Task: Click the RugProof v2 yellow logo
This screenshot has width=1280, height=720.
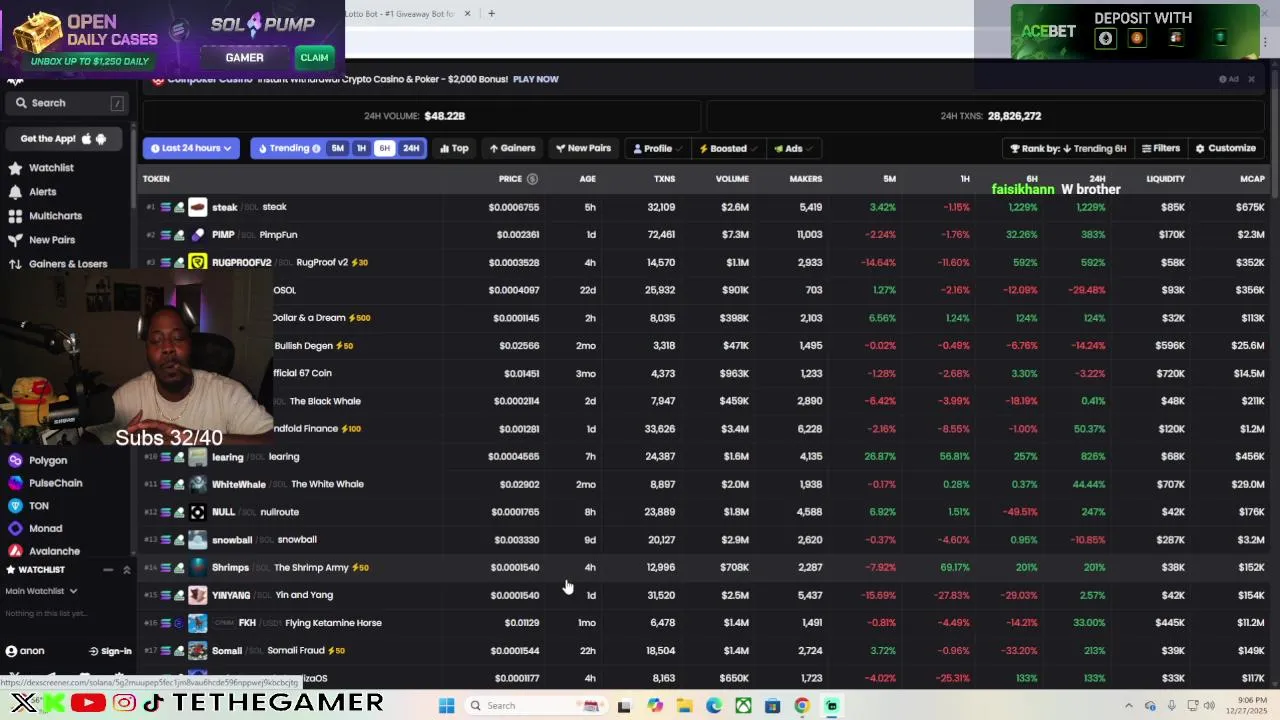Action: pos(197,262)
